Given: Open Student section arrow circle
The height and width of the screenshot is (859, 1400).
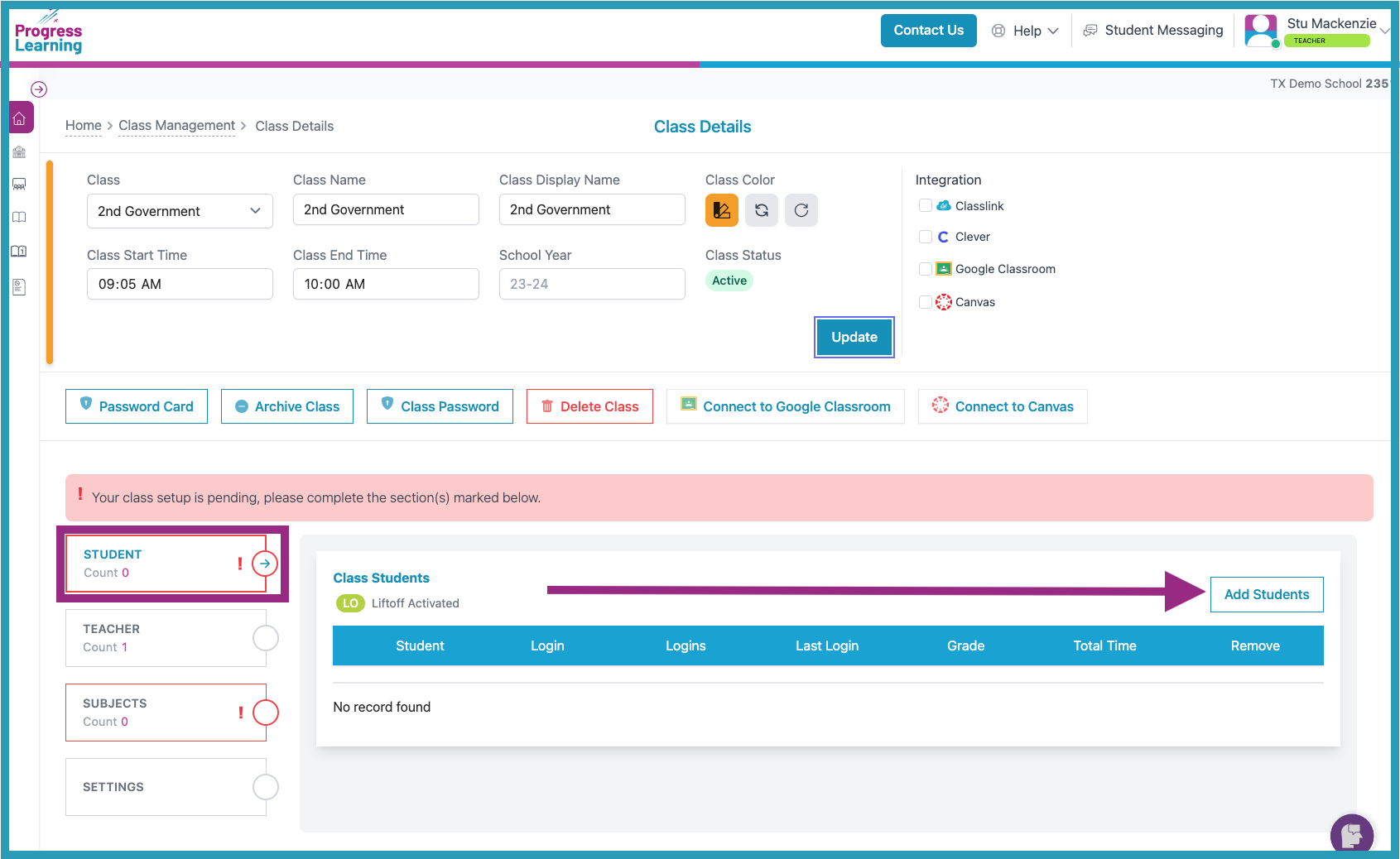Looking at the screenshot, I should pos(265,564).
